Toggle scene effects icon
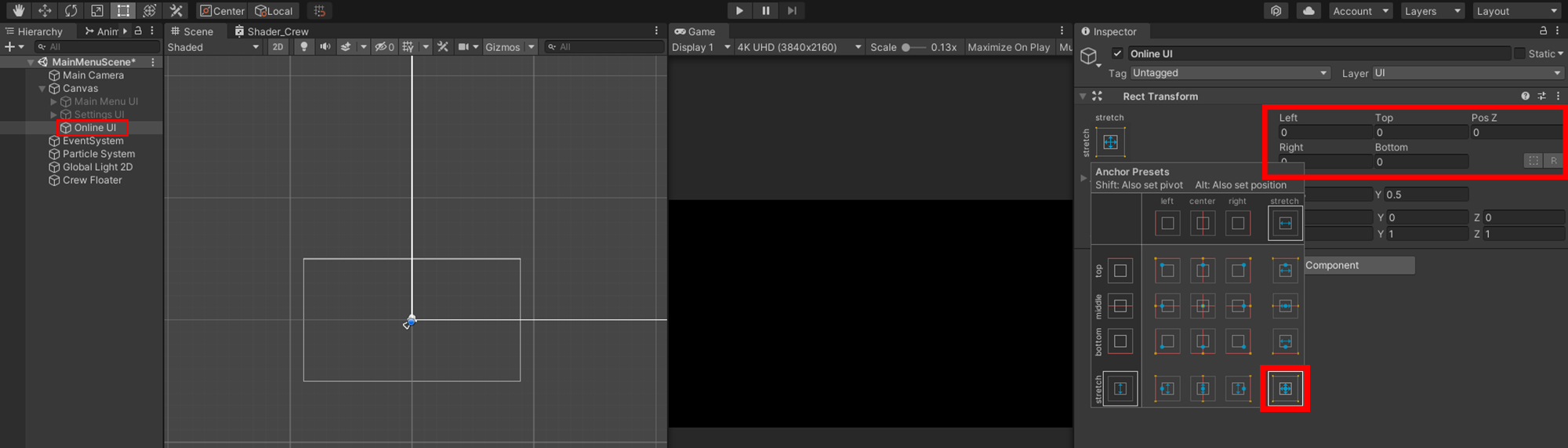 pyautogui.click(x=346, y=47)
